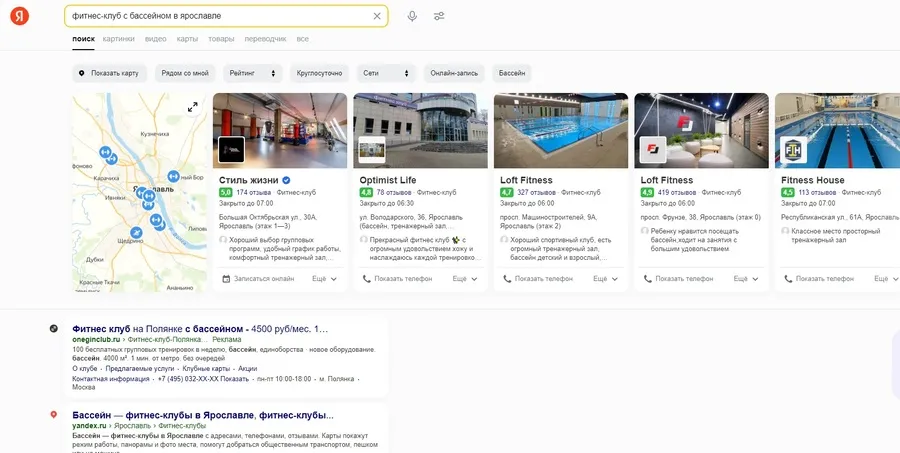Click Записаться онлайн for Стиль жизни
The width and height of the screenshot is (900, 453).
(258, 279)
